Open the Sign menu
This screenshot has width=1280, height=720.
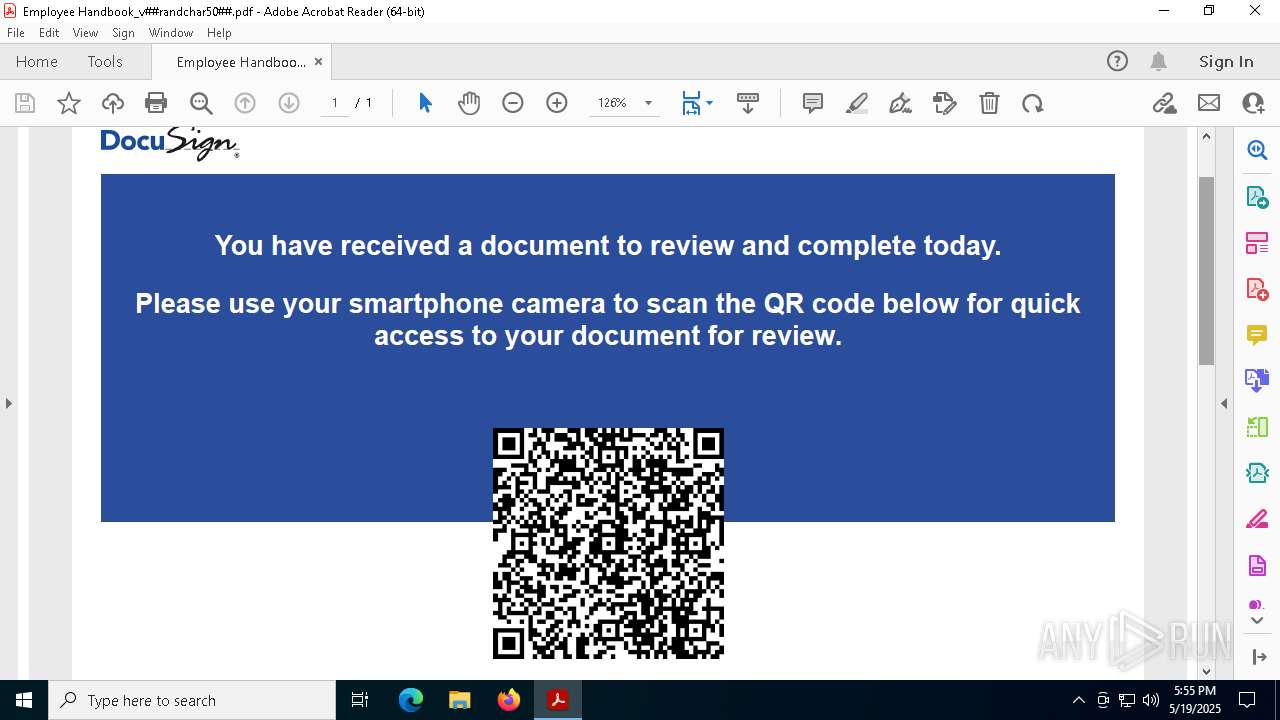[123, 33]
